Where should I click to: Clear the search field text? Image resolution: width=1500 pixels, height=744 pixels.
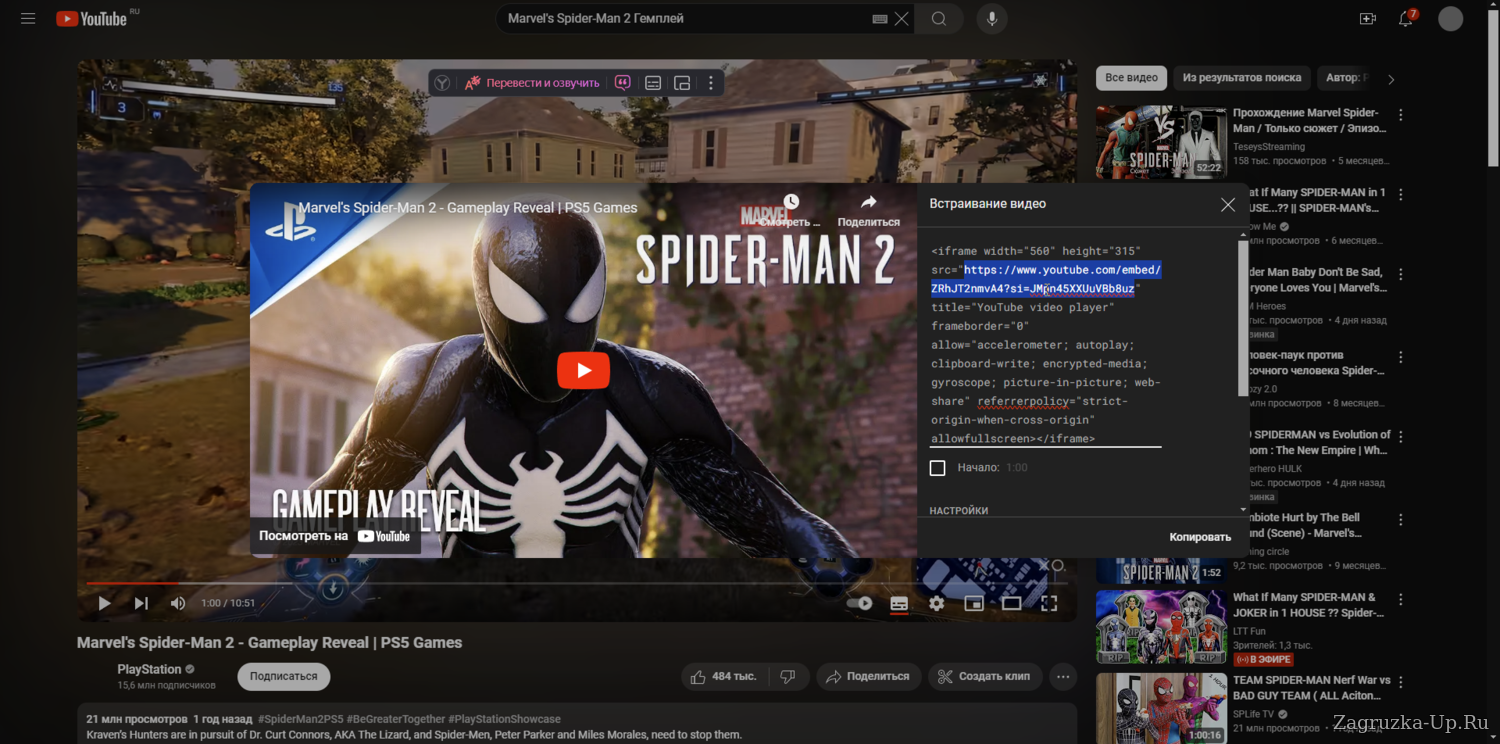902,19
